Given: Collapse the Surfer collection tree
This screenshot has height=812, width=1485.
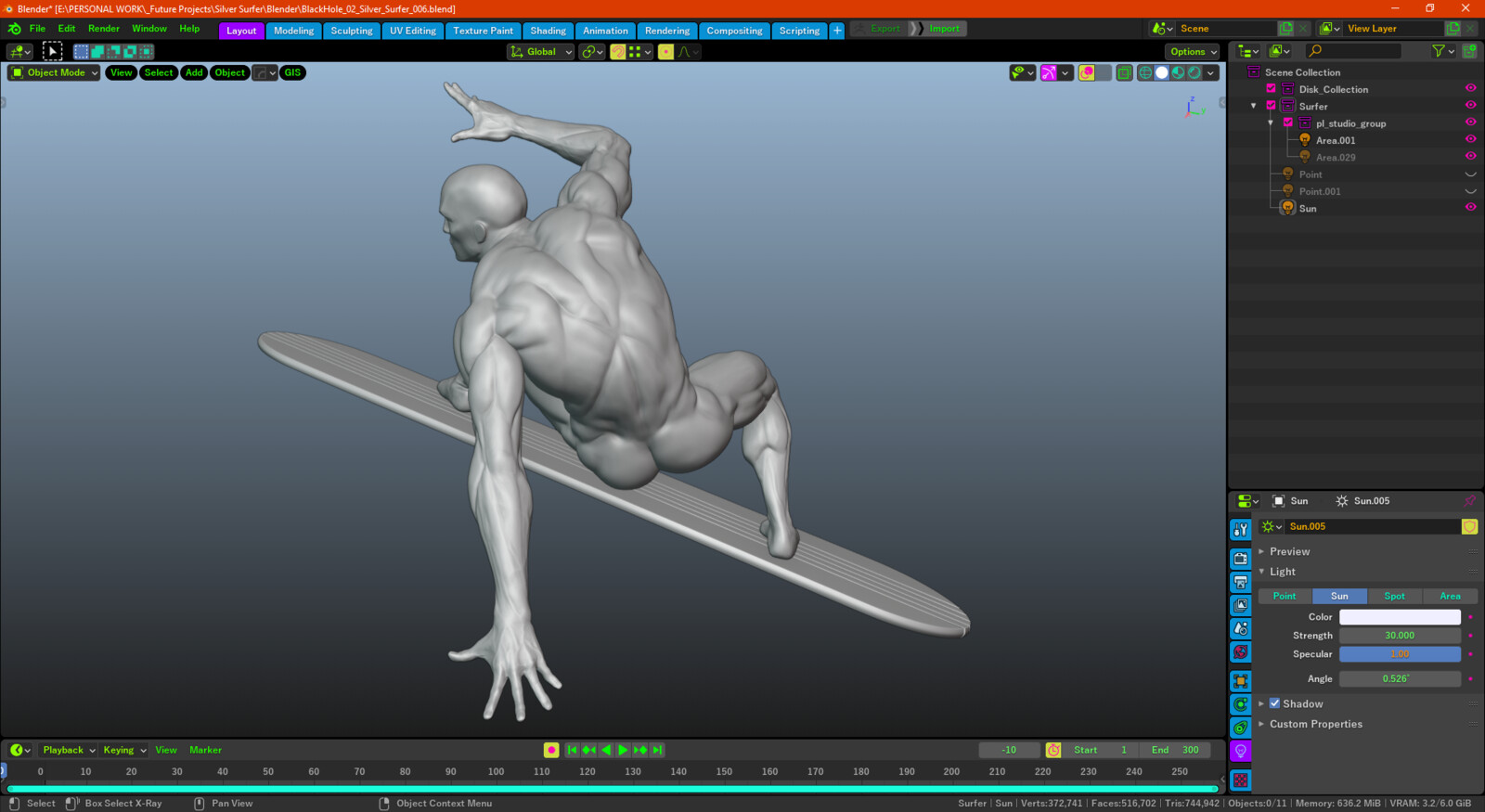Looking at the screenshot, I should coord(1254,106).
